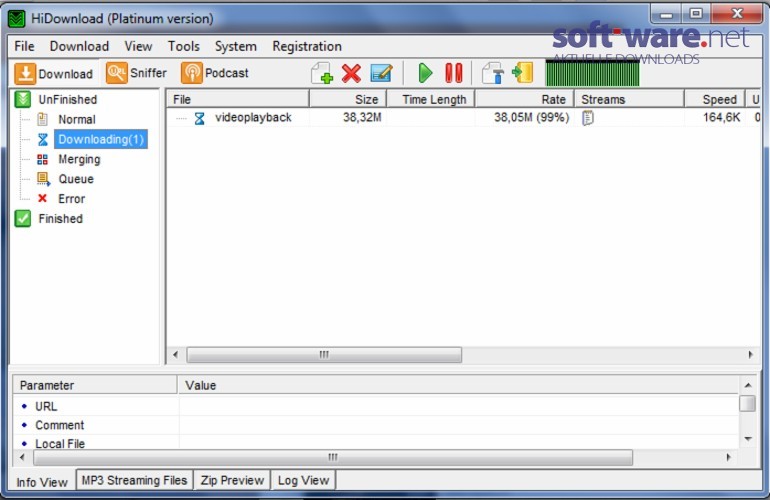The width and height of the screenshot is (770, 500).
Task: Sort by the File column header
Action: (238, 99)
